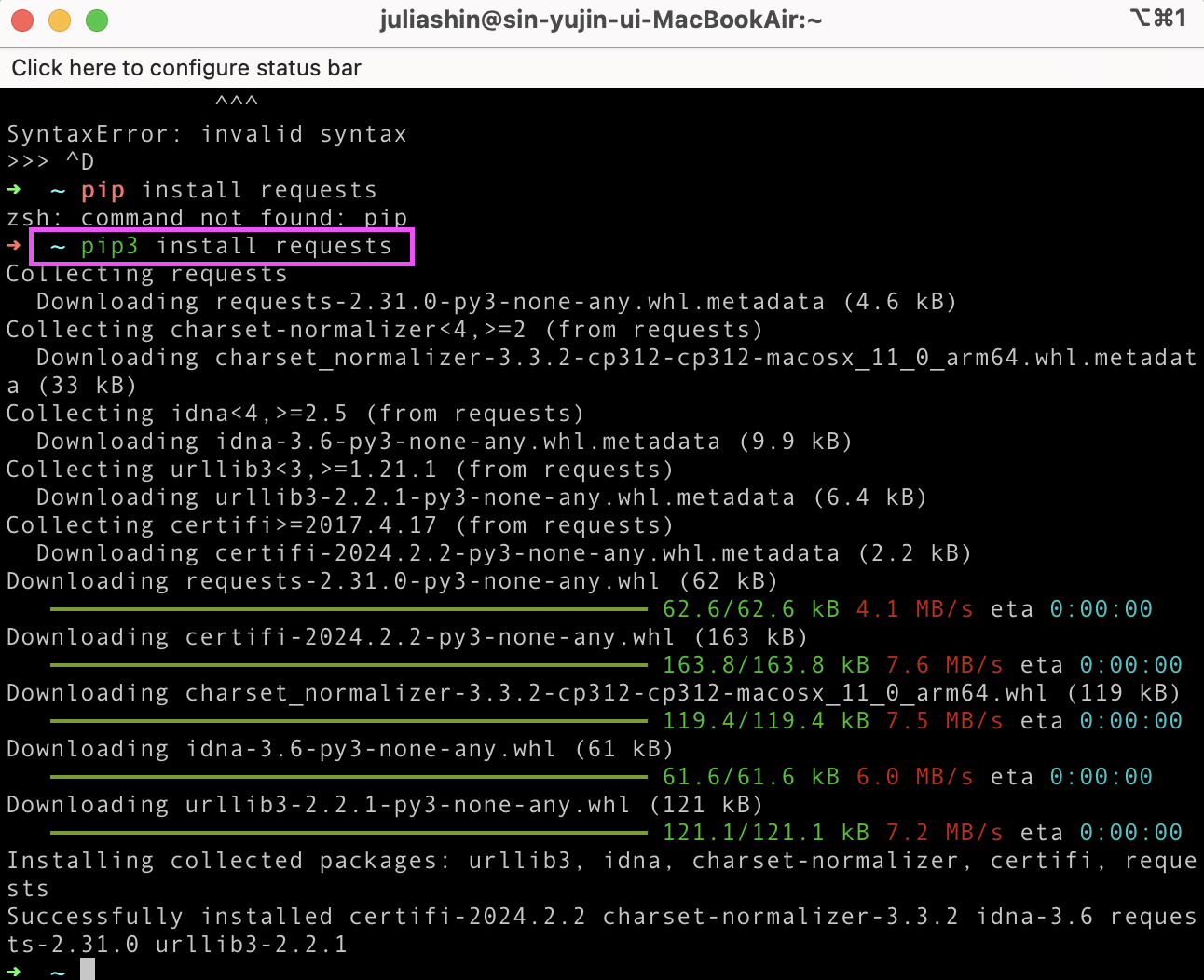Image resolution: width=1204 pixels, height=980 pixels.
Task: Click 'Downloading certifi-2024.2.2-py3-none-any.whl (163 kB)' line
Action: (x=407, y=637)
